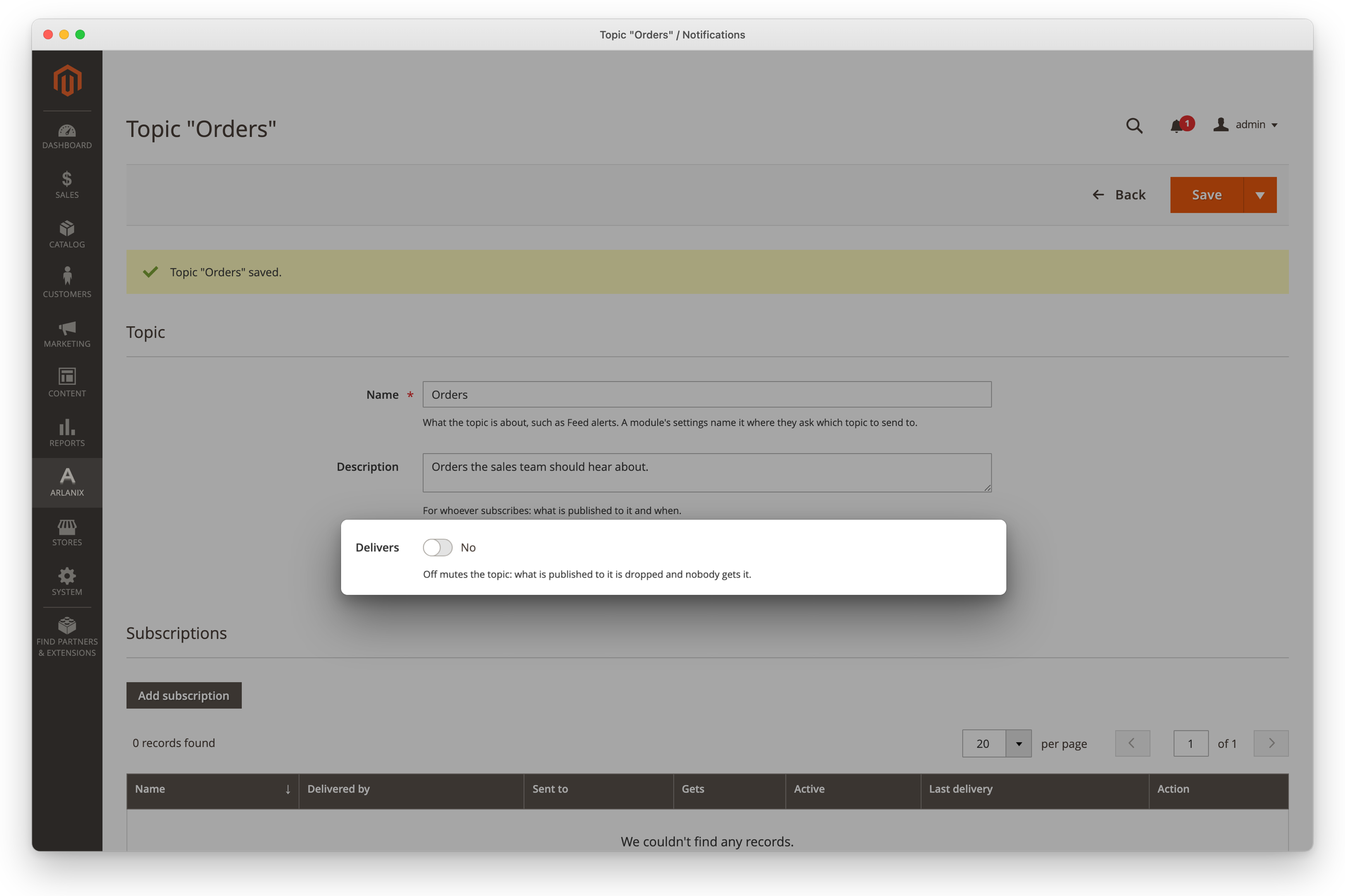Click the Magento logo in the sidebar
1345x896 pixels.
coord(67,80)
